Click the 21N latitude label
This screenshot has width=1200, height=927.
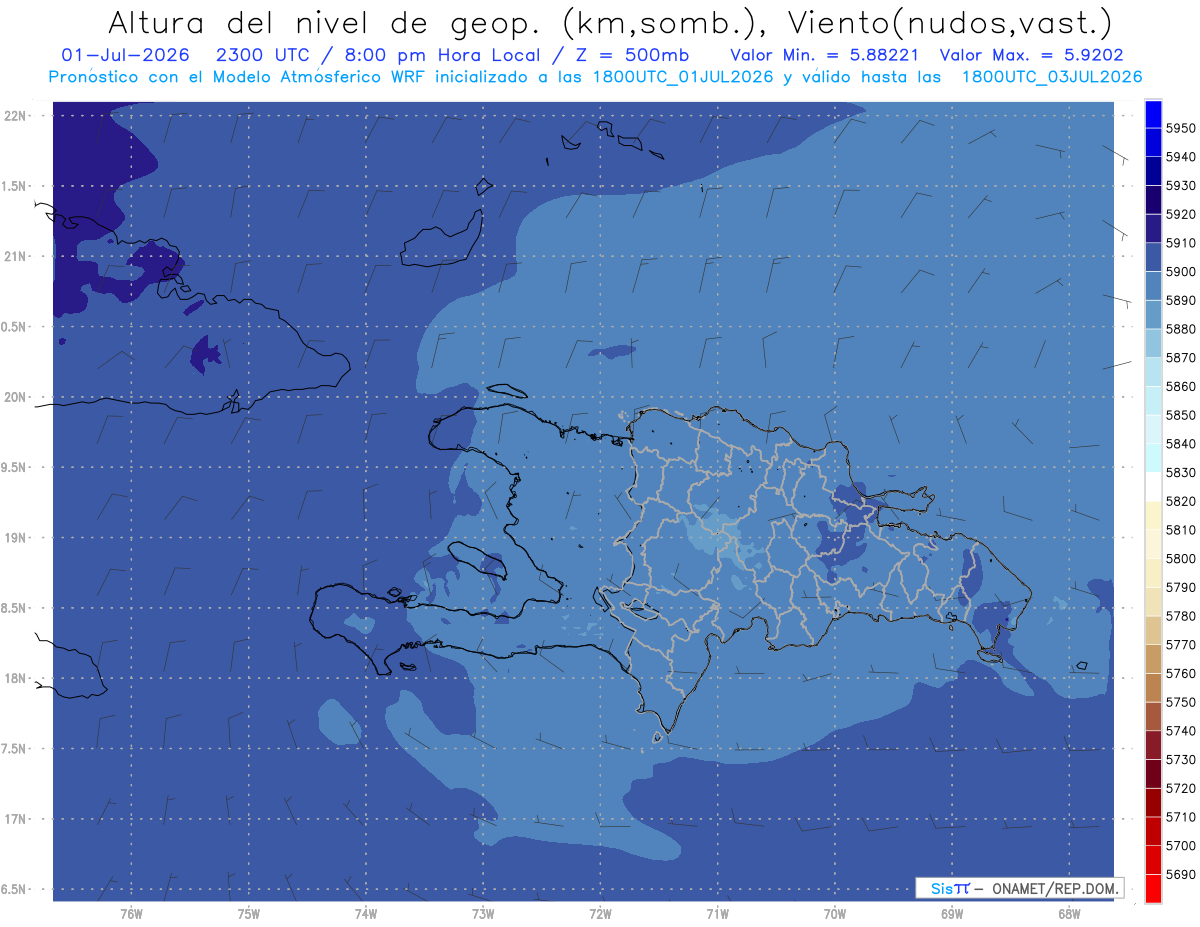[16, 256]
